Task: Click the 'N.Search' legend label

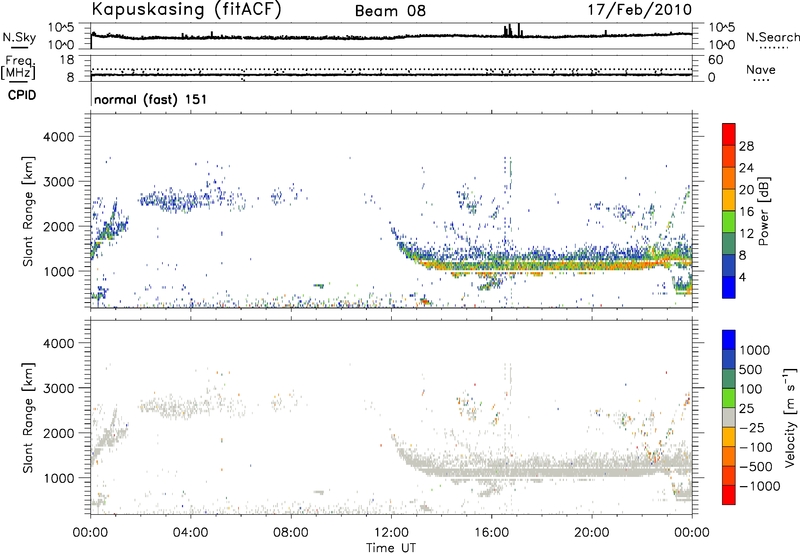Action: [x=772, y=37]
